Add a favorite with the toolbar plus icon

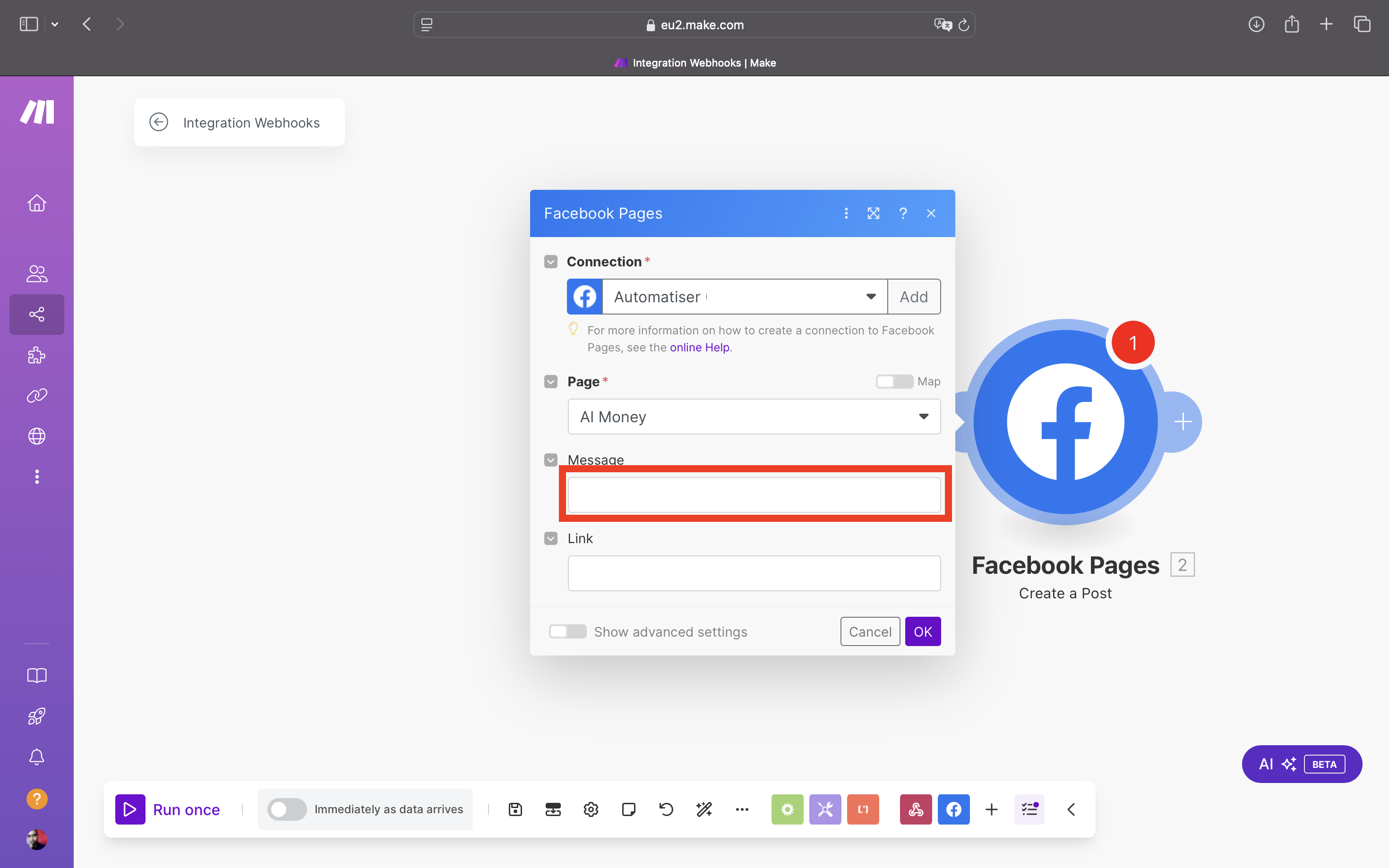(992, 809)
